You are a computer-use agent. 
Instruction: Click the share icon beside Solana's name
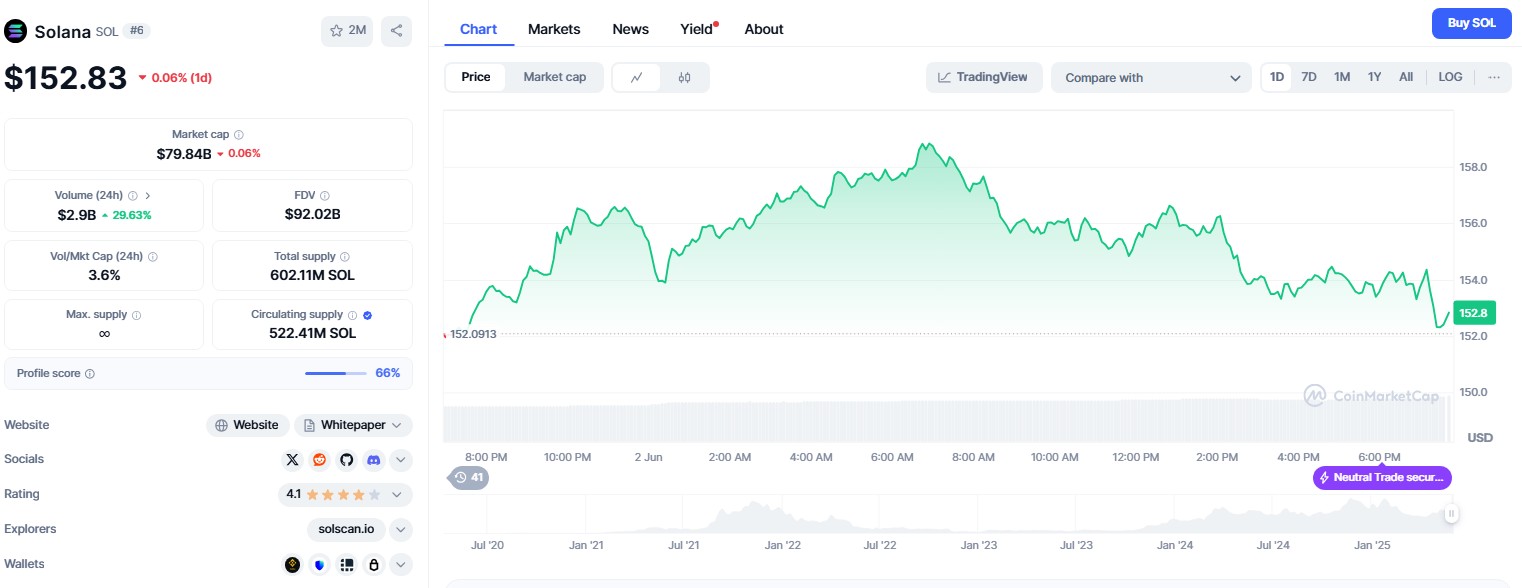(x=396, y=31)
